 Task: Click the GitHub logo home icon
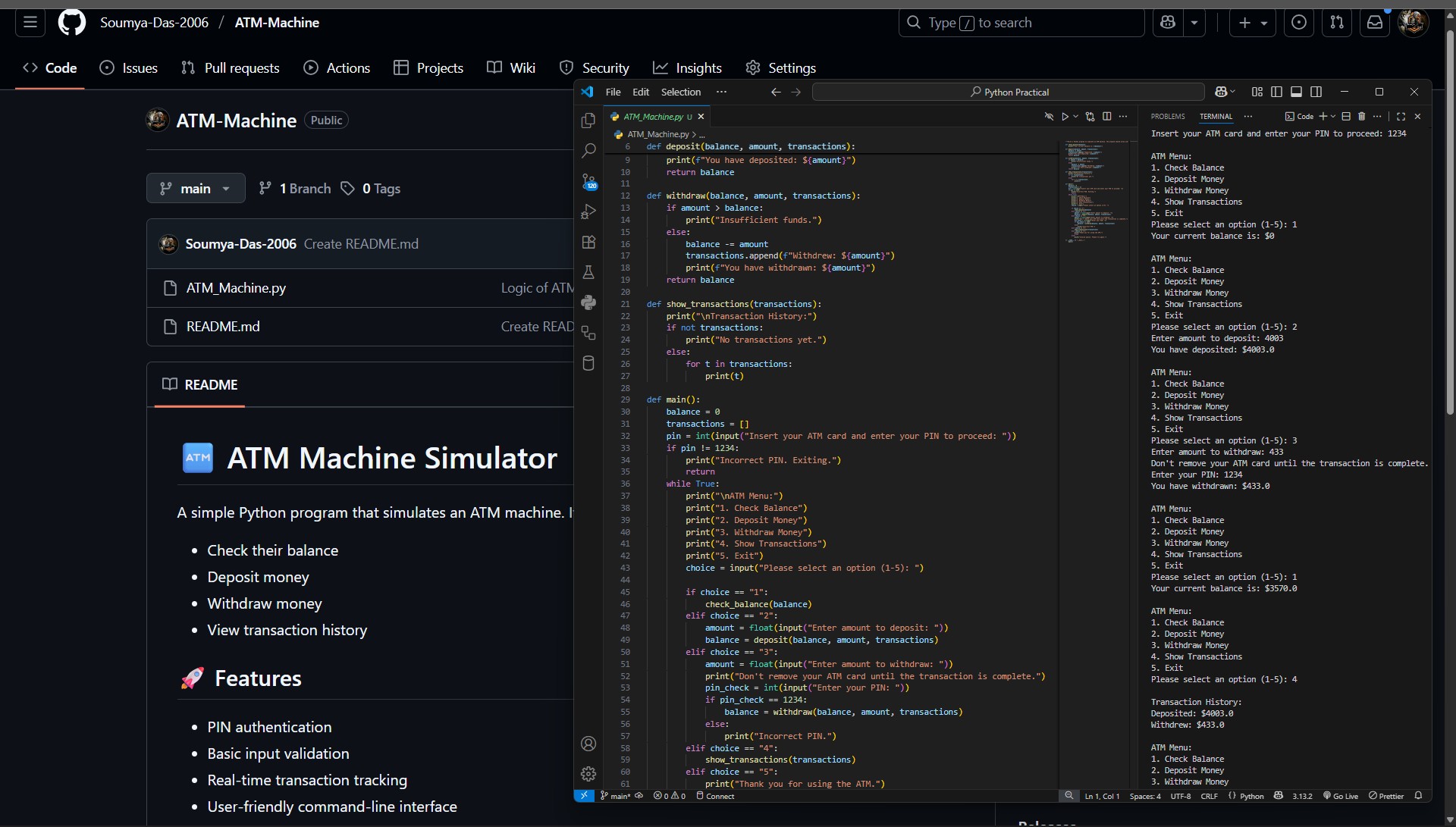72,23
